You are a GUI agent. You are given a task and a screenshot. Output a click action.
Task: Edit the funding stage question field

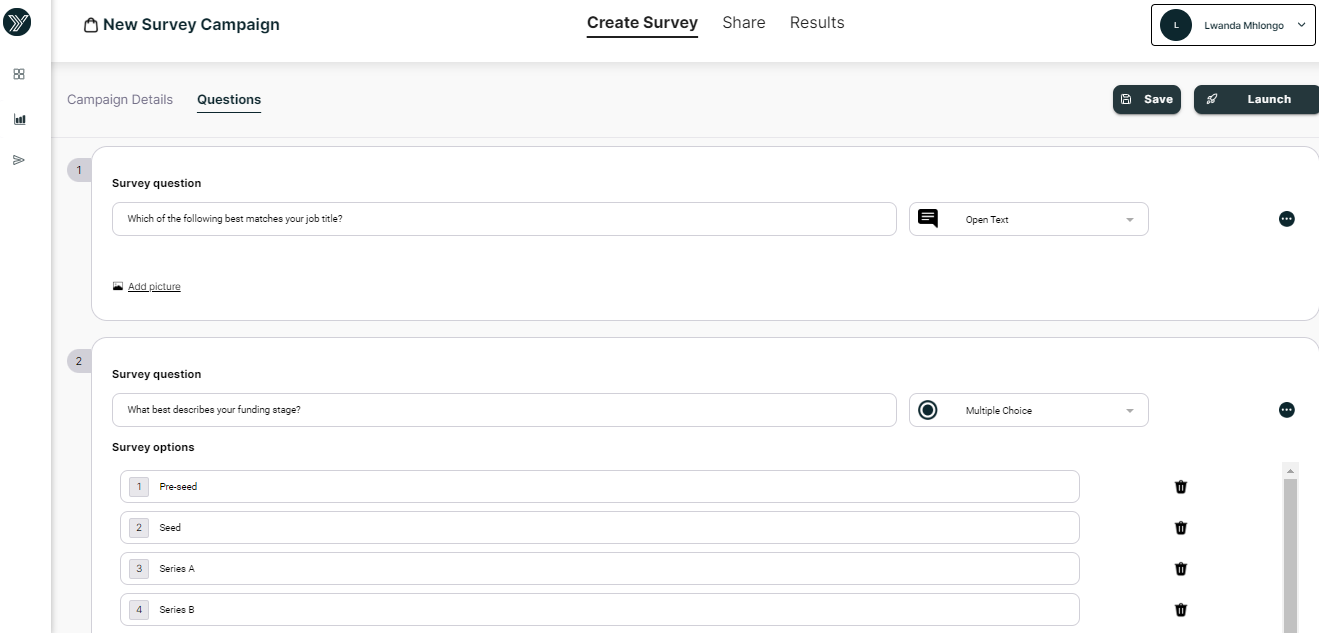(504, 410)
